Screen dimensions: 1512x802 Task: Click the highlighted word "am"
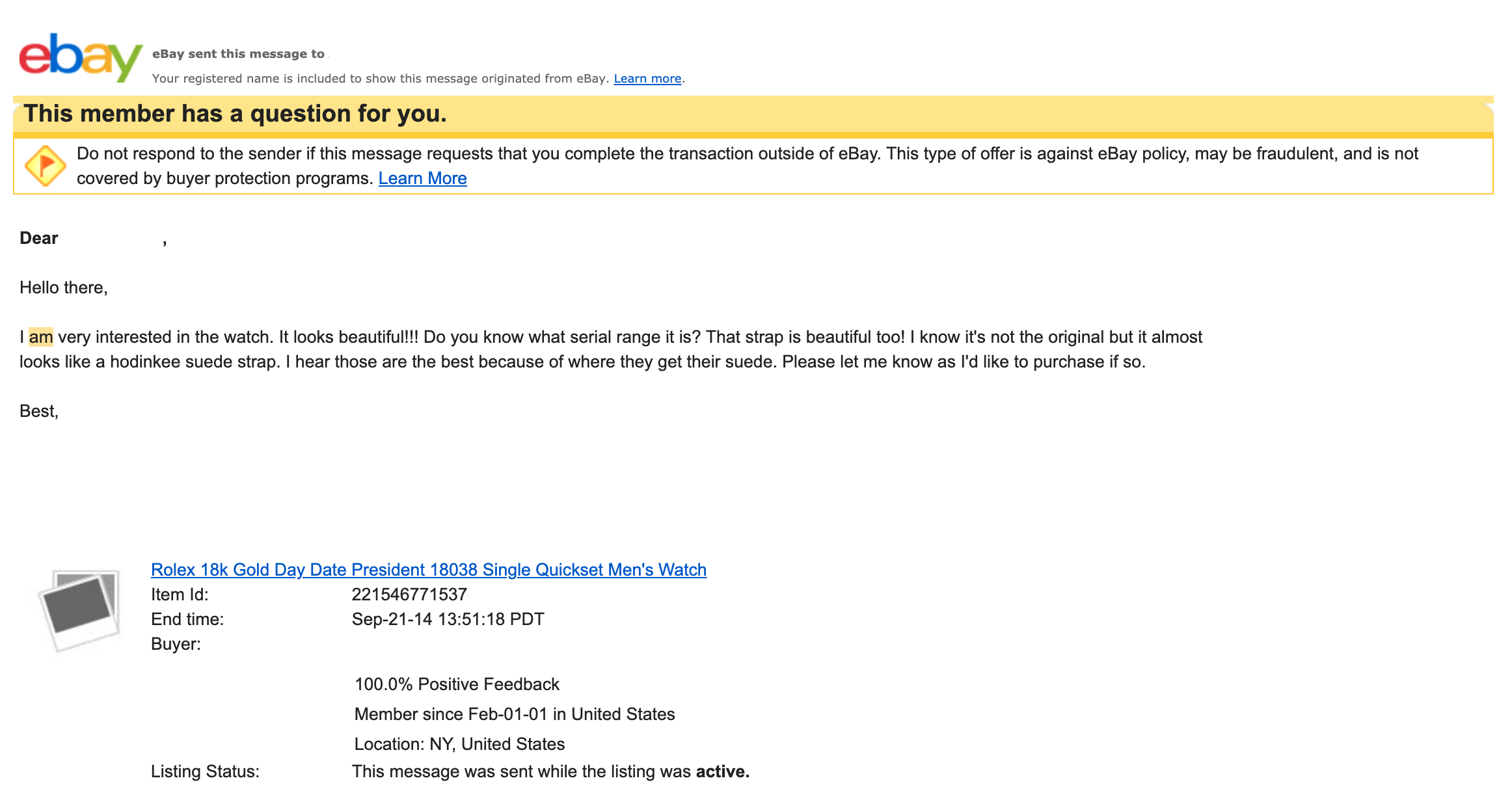pos(41,337)
